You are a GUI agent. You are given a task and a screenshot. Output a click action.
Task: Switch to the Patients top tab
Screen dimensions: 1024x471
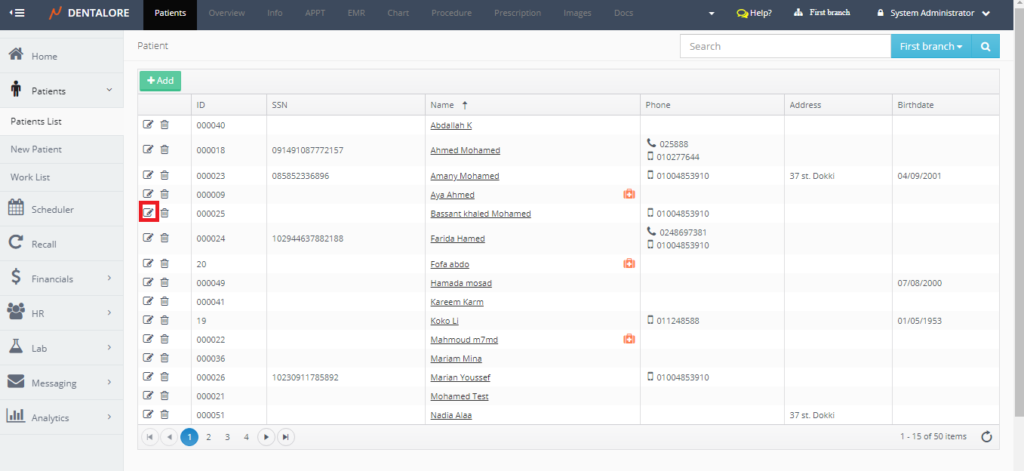click(x=169, y=13)
